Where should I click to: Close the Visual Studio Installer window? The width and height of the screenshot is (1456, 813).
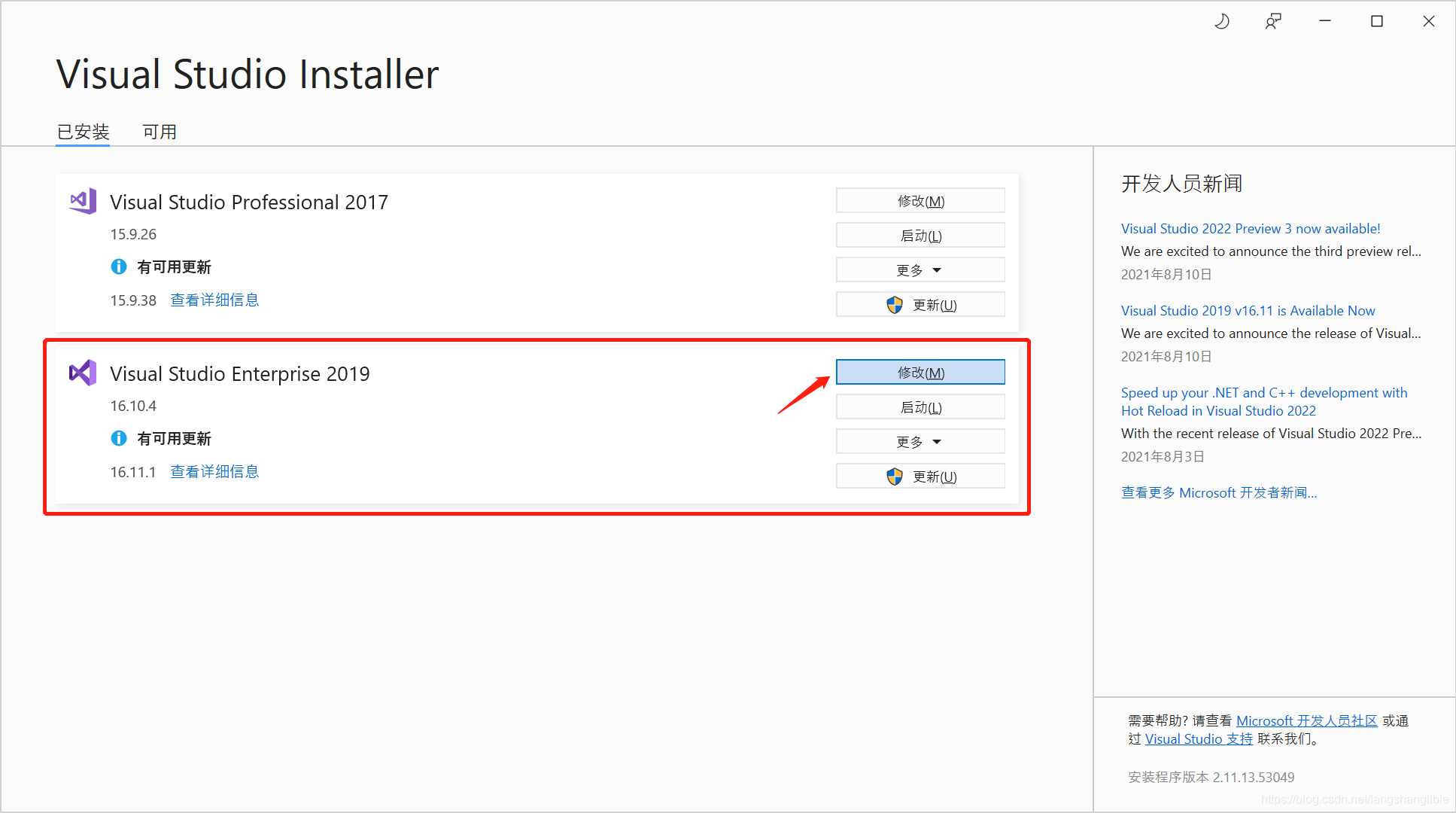click(1428, 22)
